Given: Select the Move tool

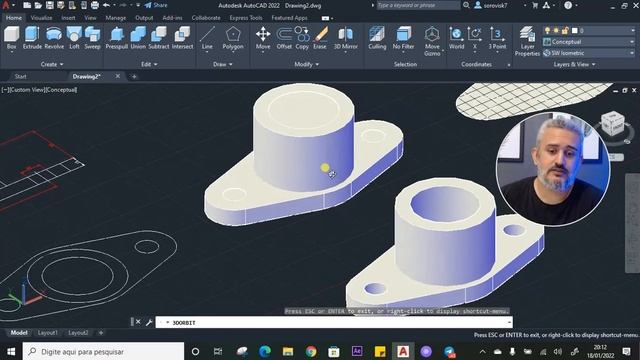Looking at the screenshot, I should click(263, 38).
